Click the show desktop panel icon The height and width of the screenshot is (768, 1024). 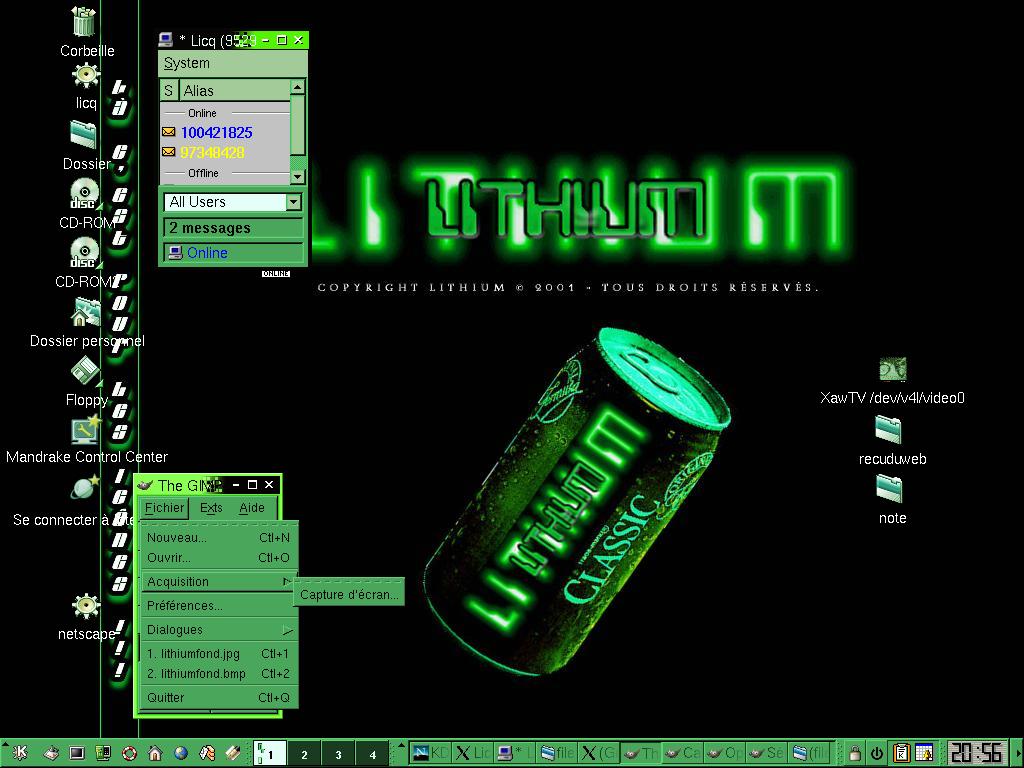click(51, 753)
